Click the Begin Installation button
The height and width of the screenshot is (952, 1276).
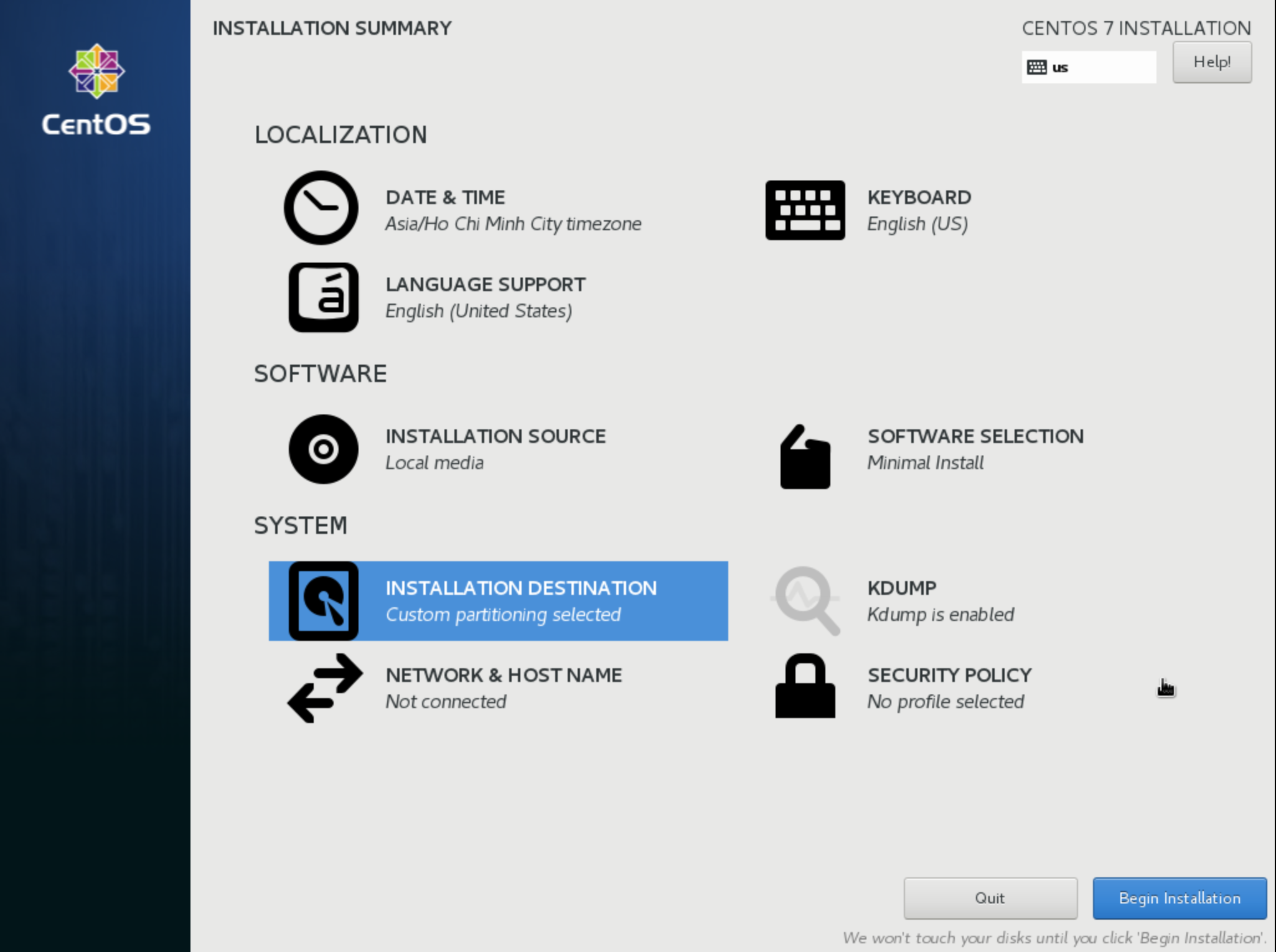click(x=1180, y=898)
